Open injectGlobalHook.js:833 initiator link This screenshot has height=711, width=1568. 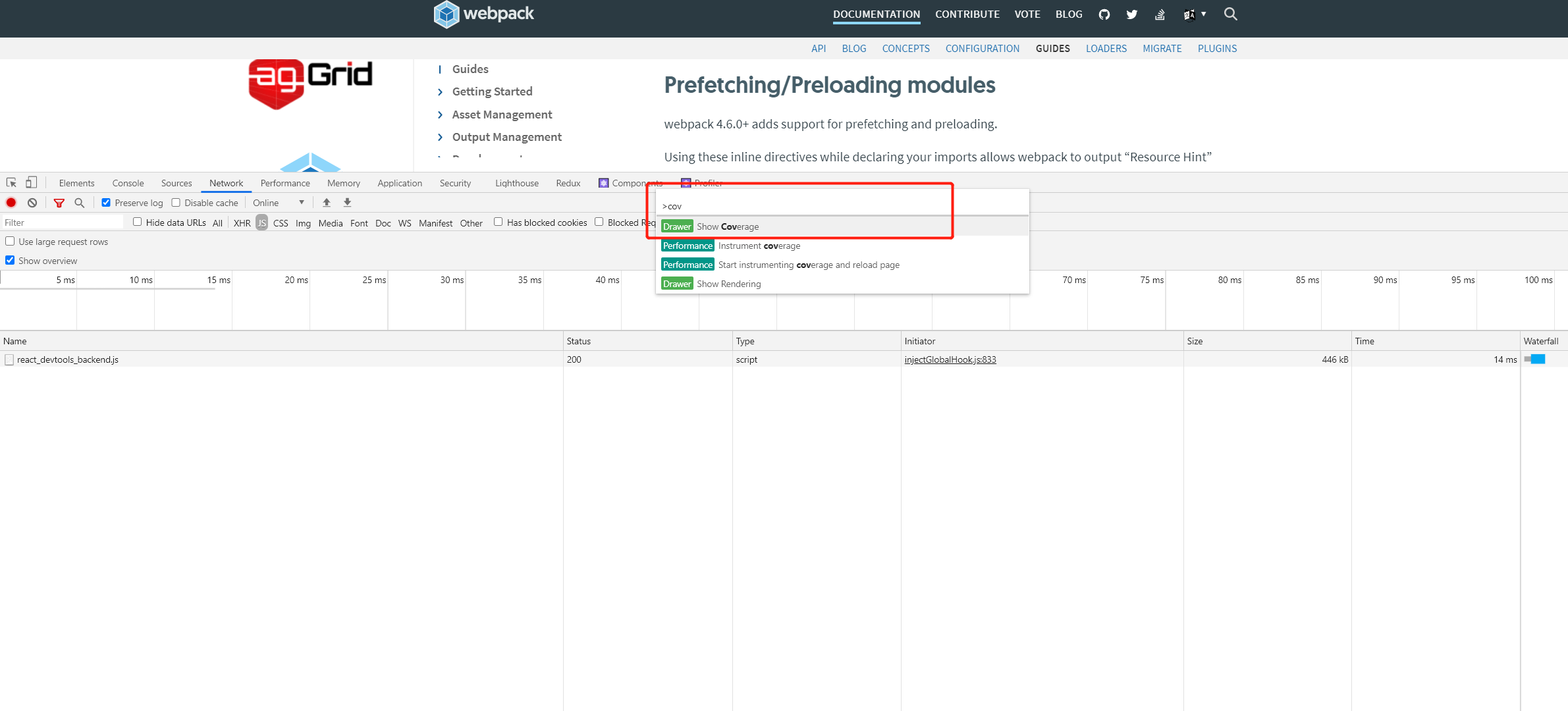point(950,359)
